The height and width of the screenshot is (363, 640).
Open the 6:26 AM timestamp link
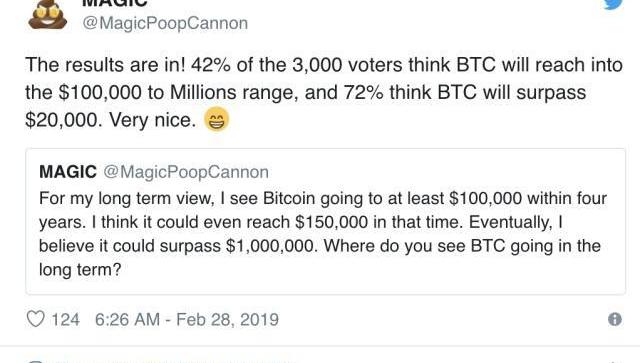point(127,319)
